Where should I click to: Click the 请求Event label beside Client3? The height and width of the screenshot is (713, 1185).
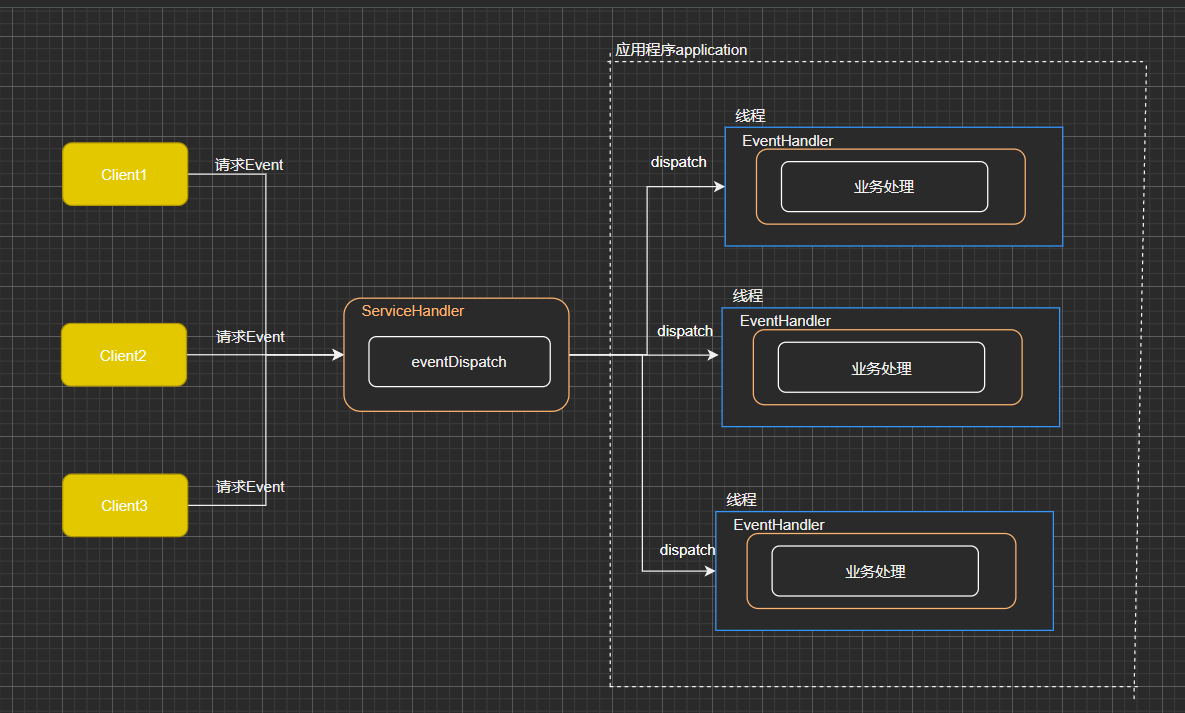tap(250, 487)
